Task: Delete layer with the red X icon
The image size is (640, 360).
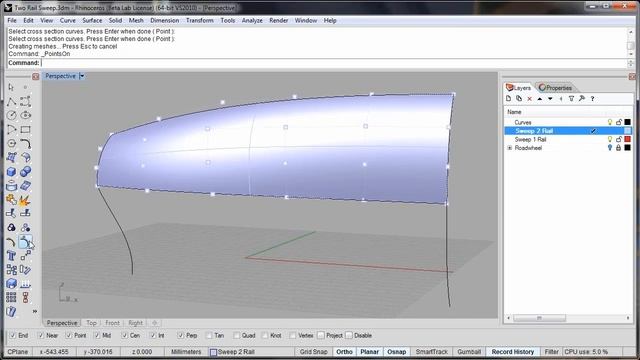Action: point(529,98)
